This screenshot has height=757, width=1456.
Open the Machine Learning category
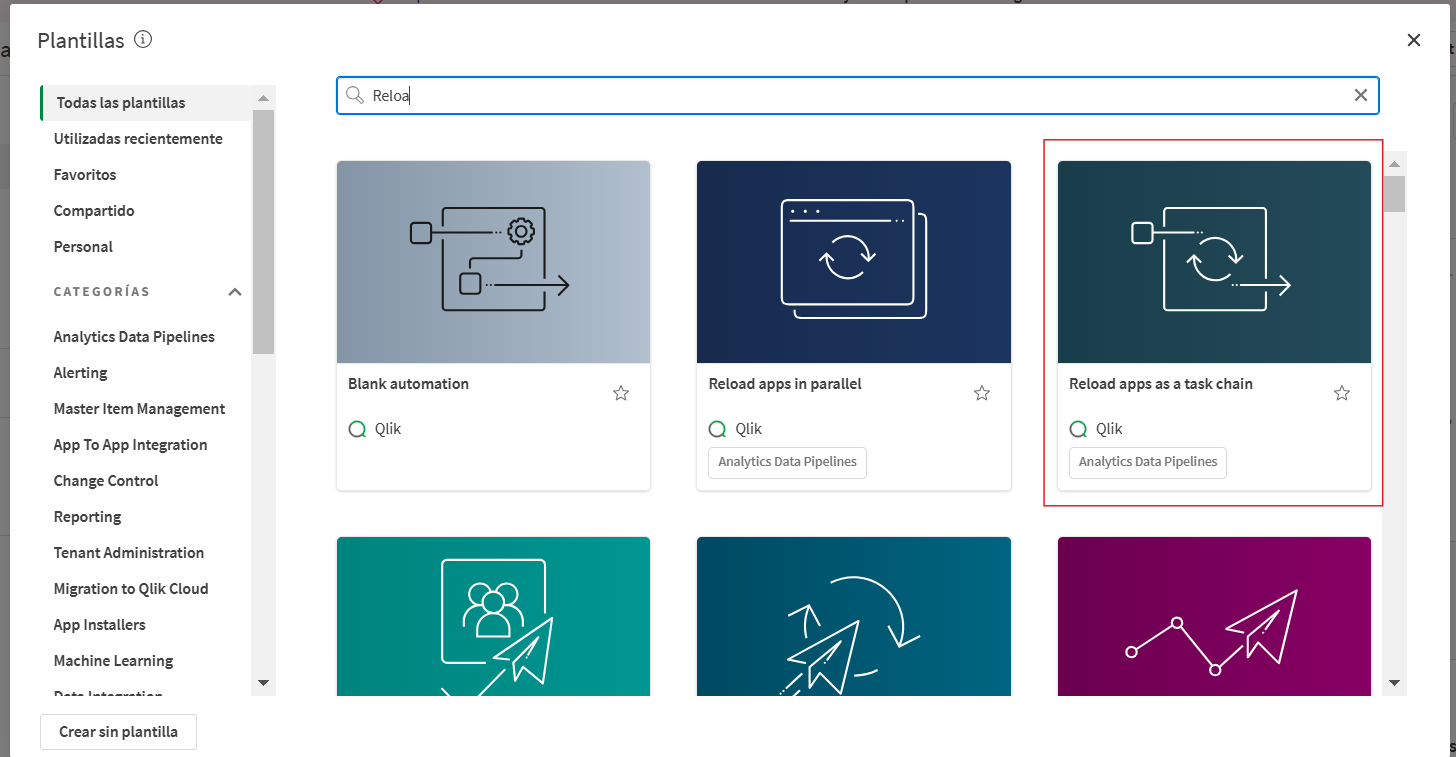tap(112, 660)
